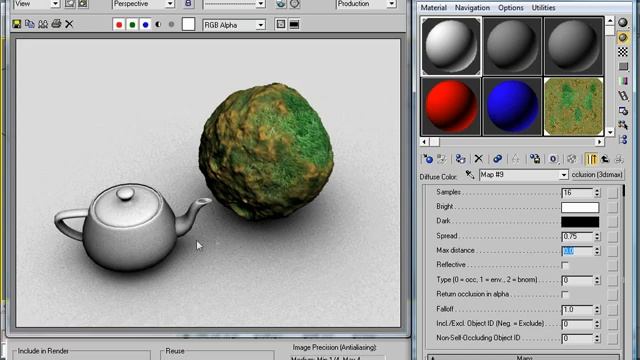This screenshot has height=360, width=640.
Task: Toggle Show End Result button
Action: 591,159
